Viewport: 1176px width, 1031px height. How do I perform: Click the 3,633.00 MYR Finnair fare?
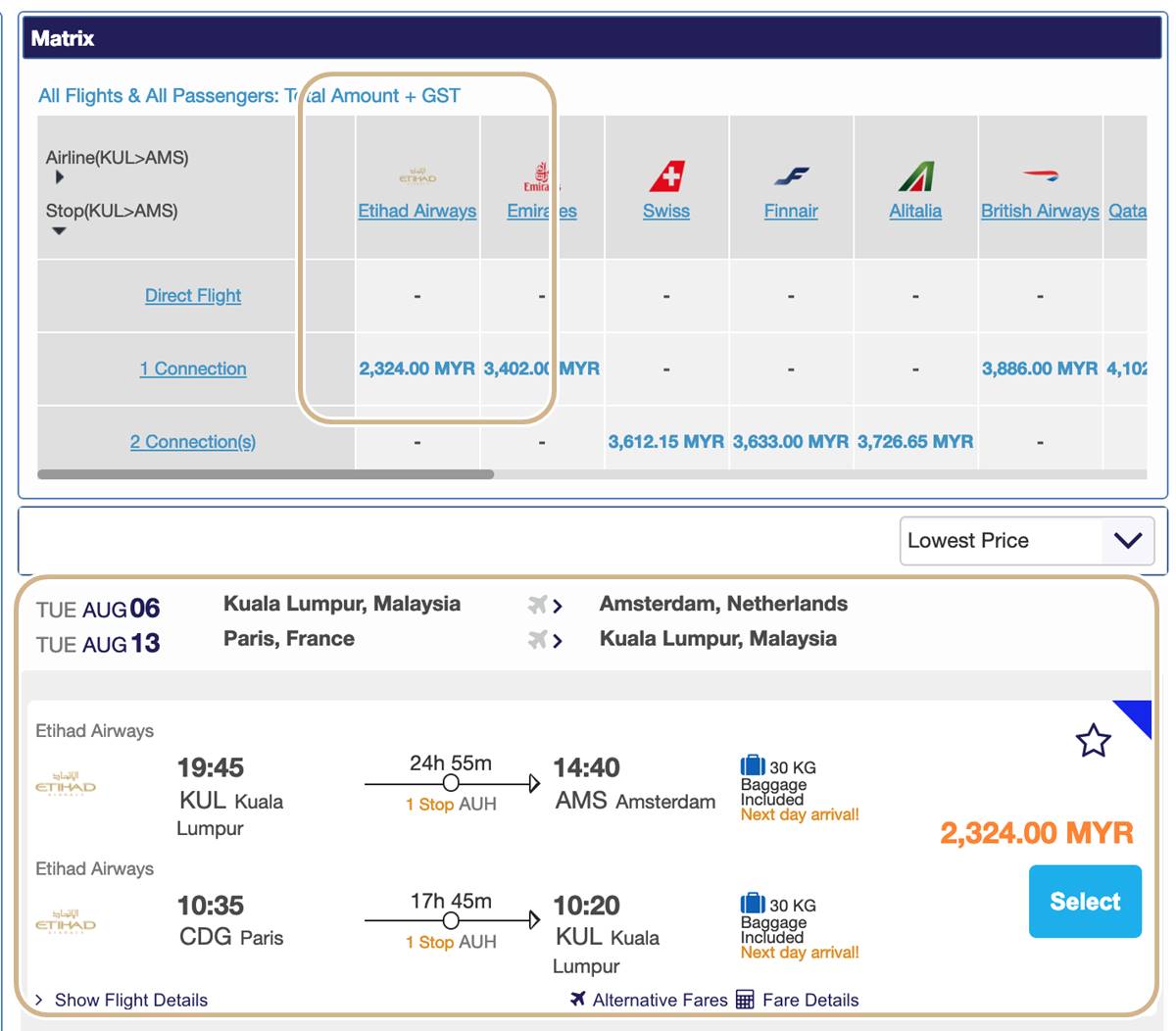click(x=791, y=442)
